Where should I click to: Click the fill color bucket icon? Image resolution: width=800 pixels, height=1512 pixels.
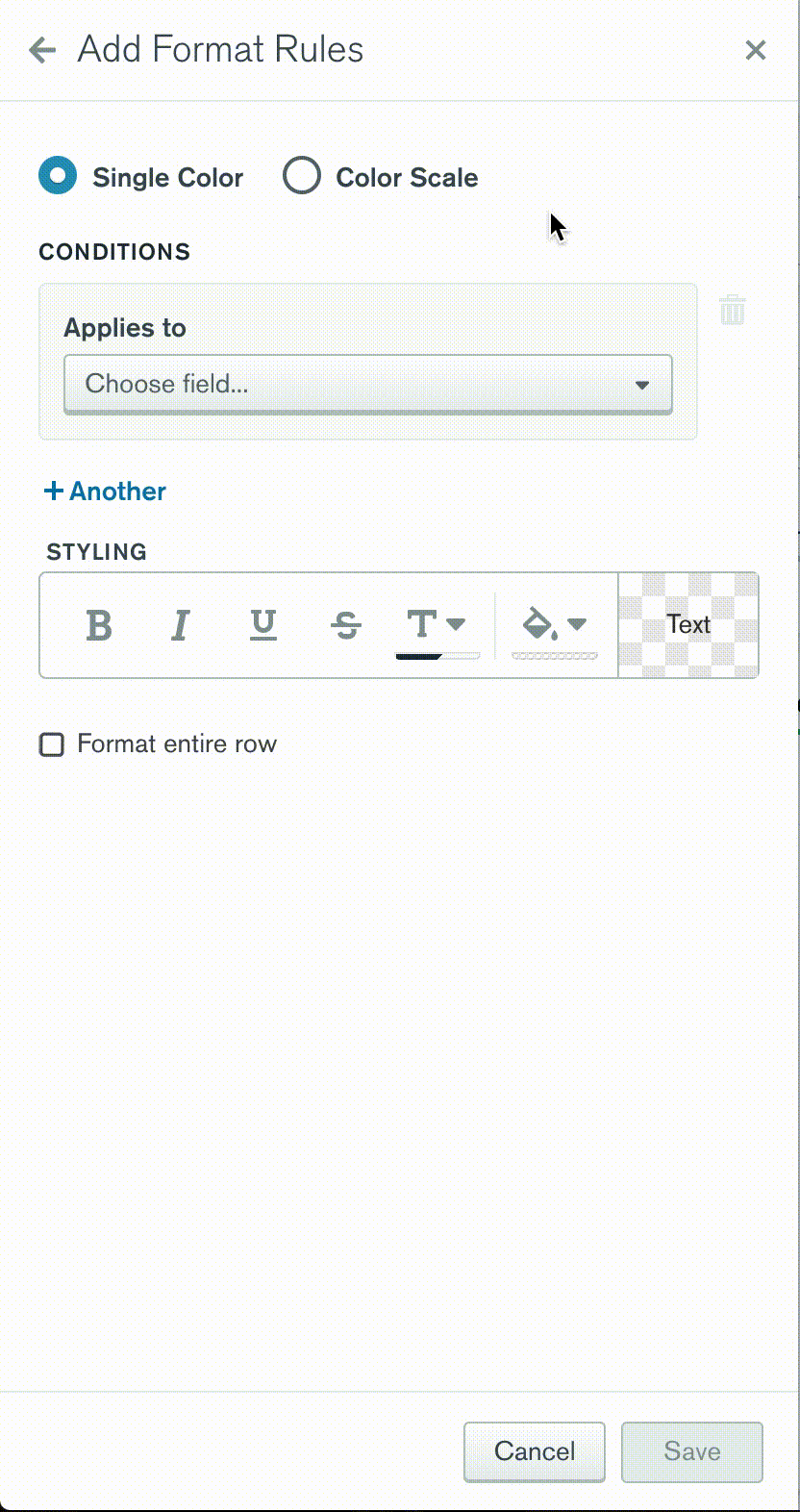(x=537, y=624)
